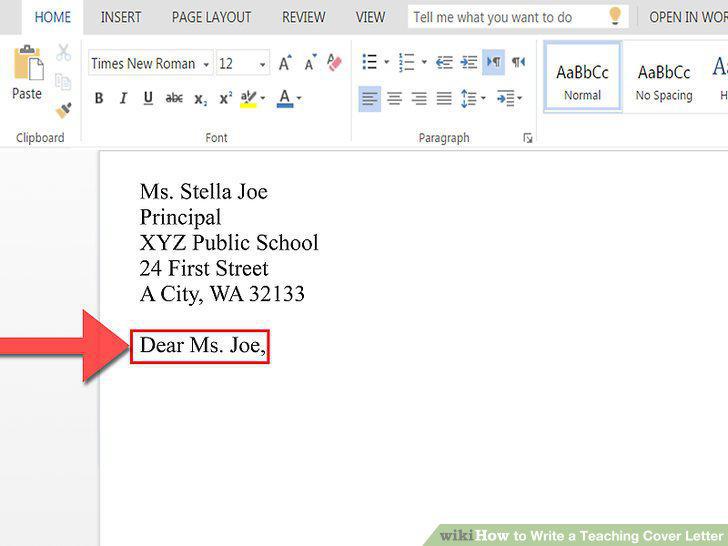728x546 pixels.
Task: Toggle Superscript formatting
Action: point(226,98)
